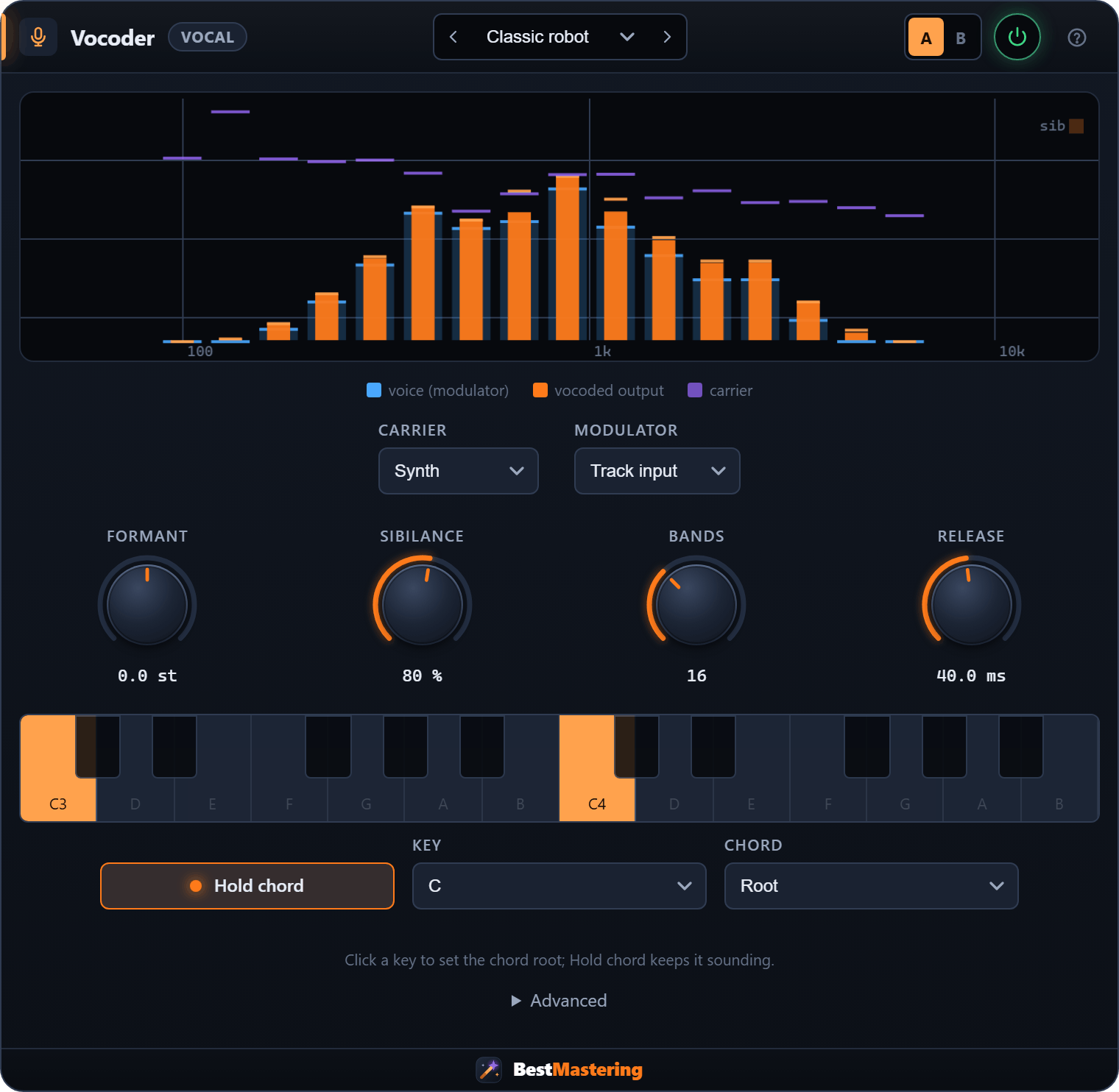Select the F key in the C3 octave
Viewport: 1119px width, 1092px height.
(289, 800)
